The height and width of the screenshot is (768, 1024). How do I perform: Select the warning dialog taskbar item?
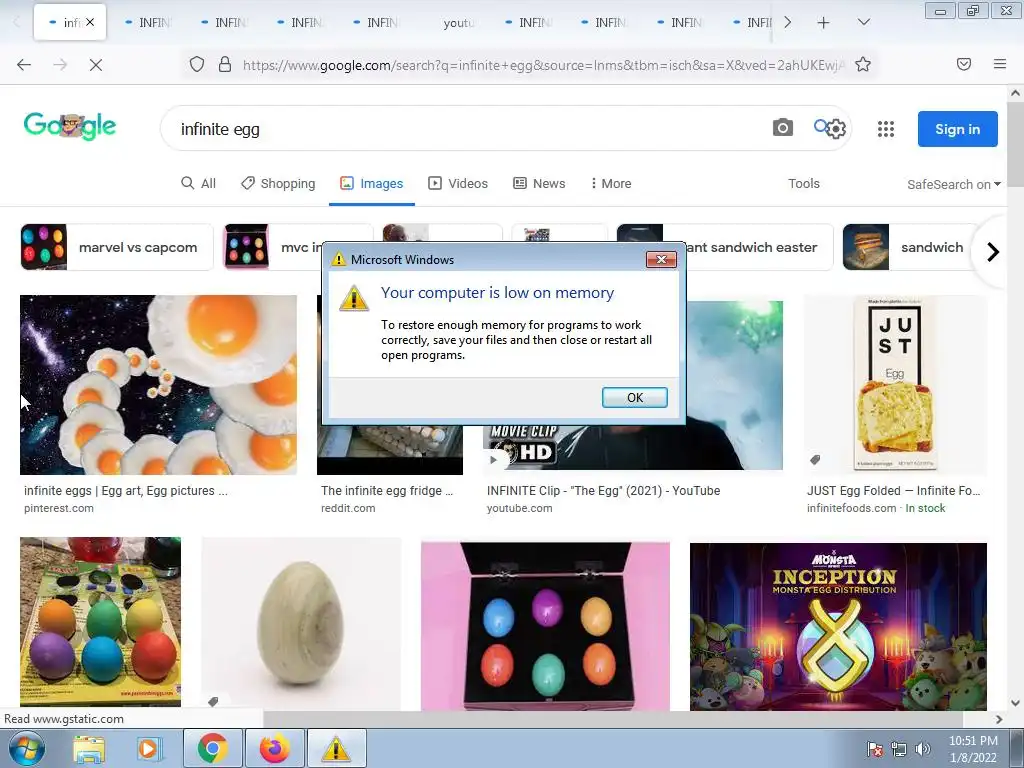click(336, 748)
